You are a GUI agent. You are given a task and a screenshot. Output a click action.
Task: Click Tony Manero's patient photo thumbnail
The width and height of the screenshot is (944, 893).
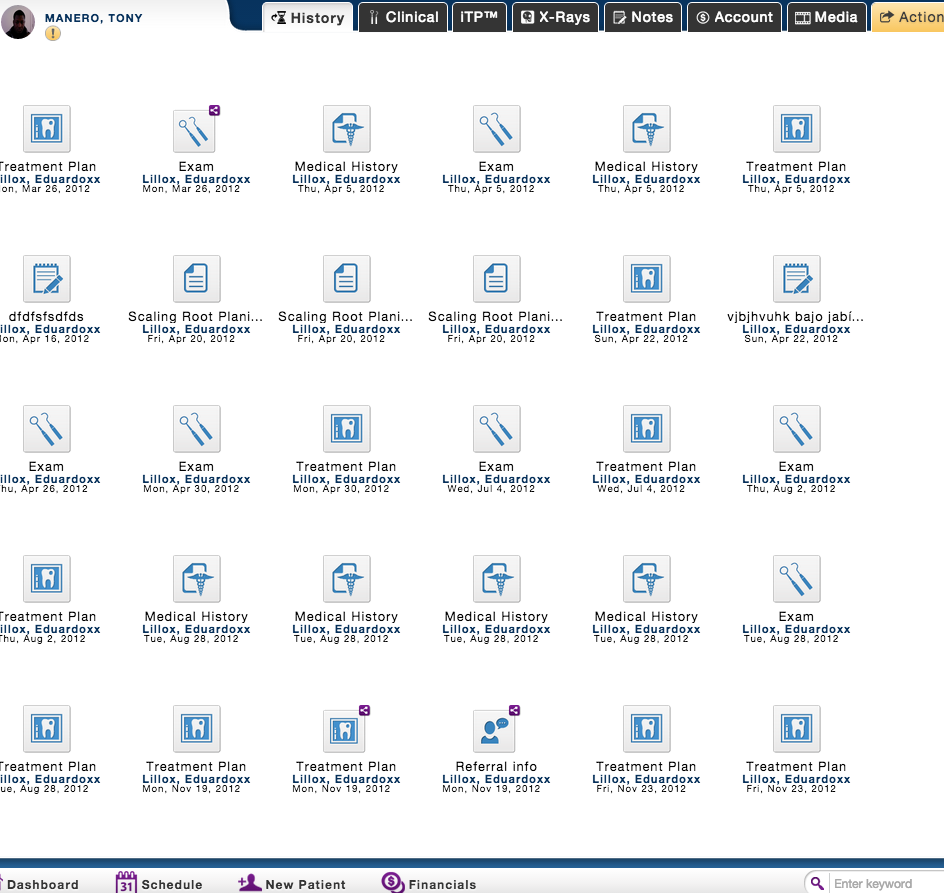coord(19,21)
